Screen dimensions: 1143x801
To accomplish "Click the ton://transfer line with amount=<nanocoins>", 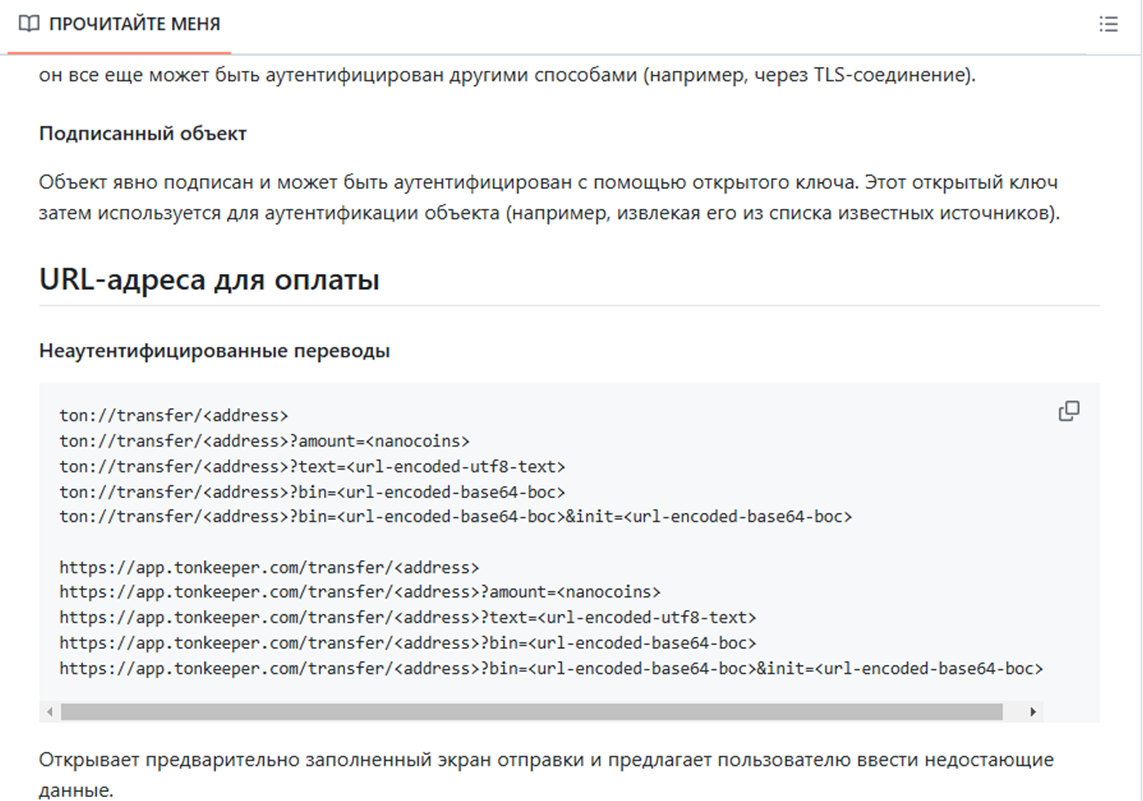I will point(264,440).
